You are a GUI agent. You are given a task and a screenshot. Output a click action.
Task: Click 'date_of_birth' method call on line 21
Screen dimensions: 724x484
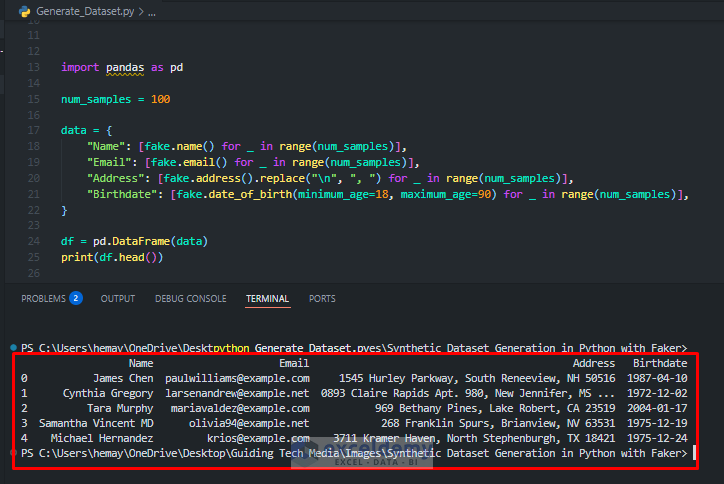coord(250,194)
